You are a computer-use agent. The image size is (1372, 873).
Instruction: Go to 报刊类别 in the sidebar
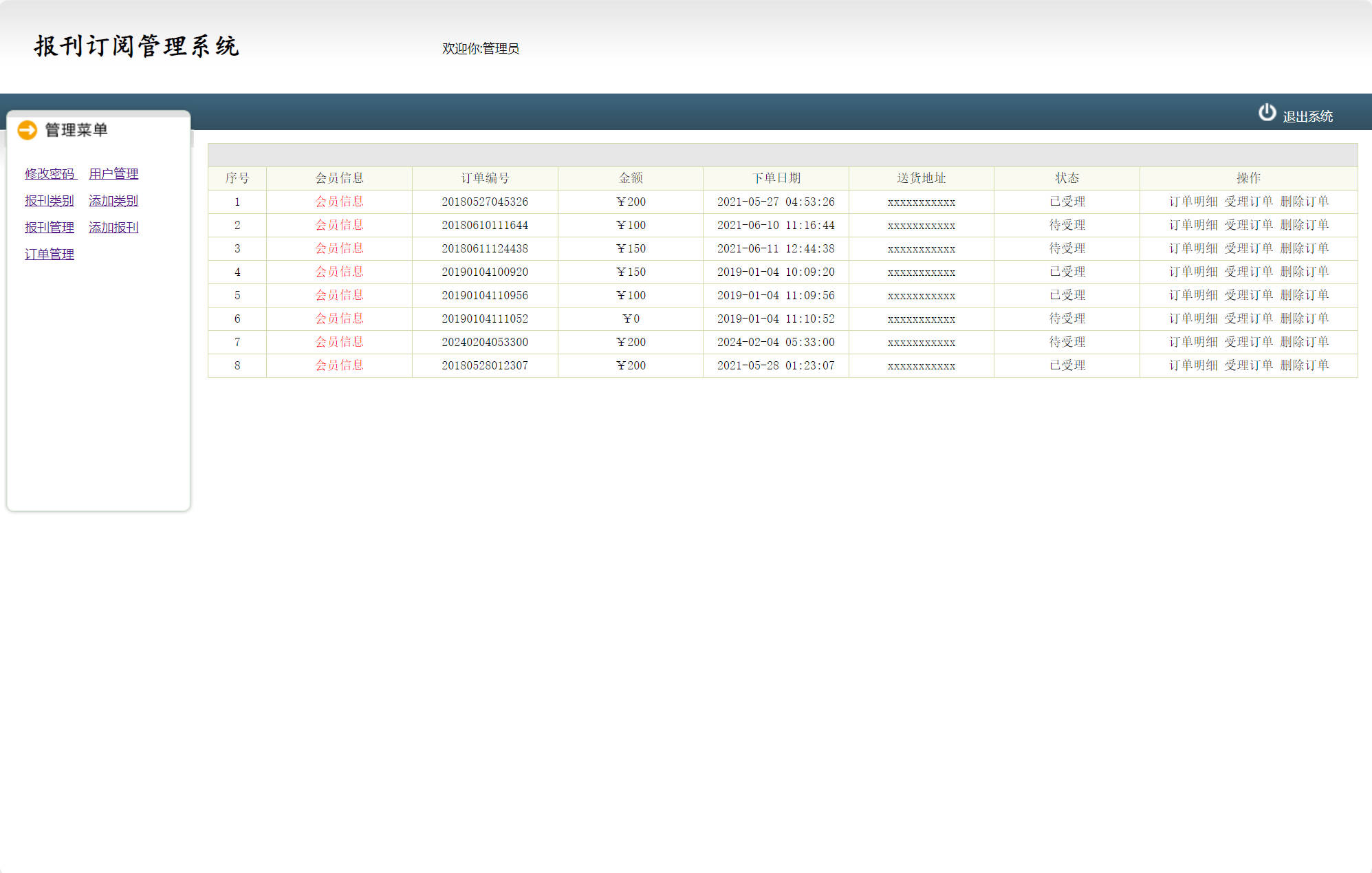tap(50, 200)
